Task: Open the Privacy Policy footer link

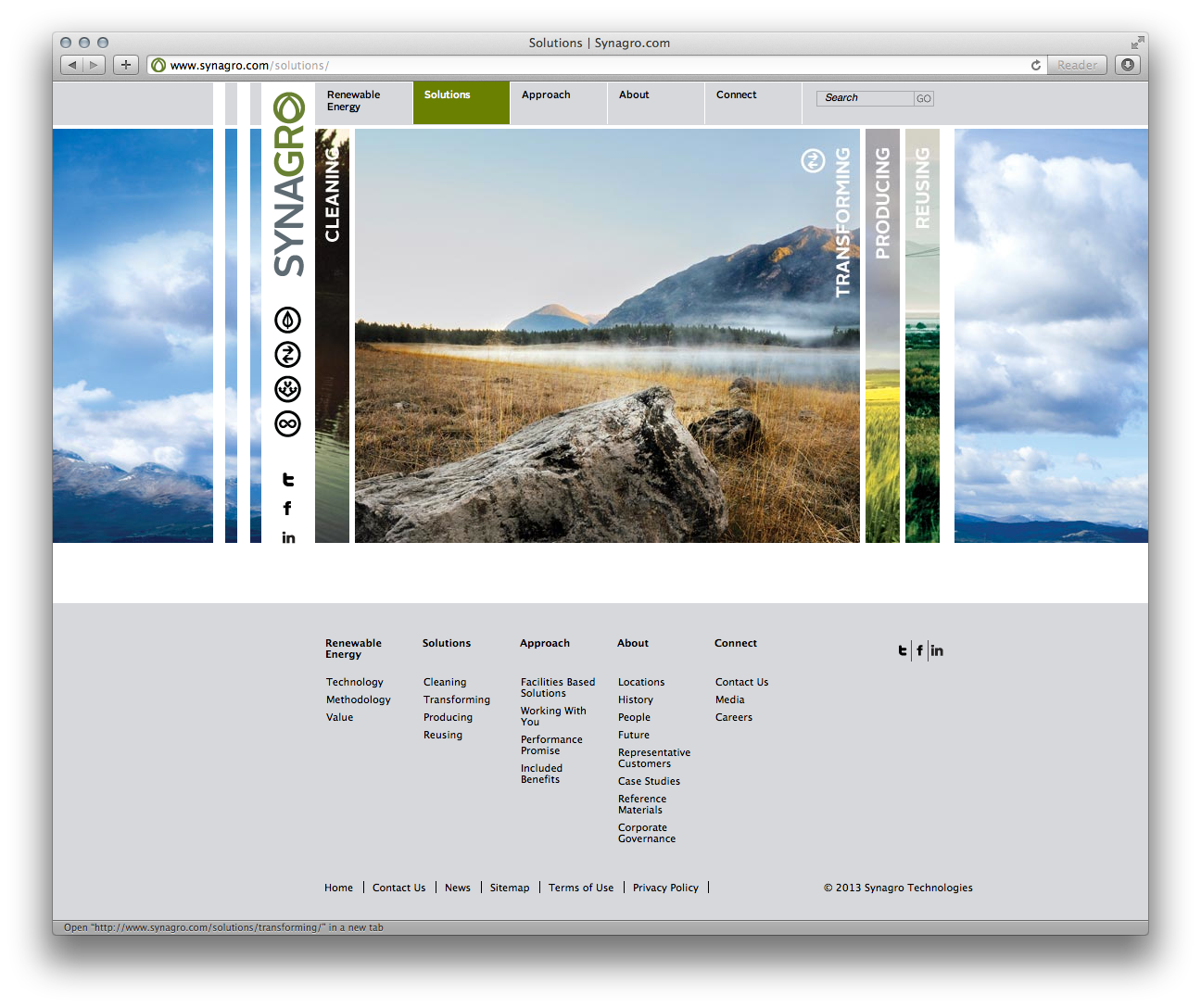Action: (x=665, y=888)
